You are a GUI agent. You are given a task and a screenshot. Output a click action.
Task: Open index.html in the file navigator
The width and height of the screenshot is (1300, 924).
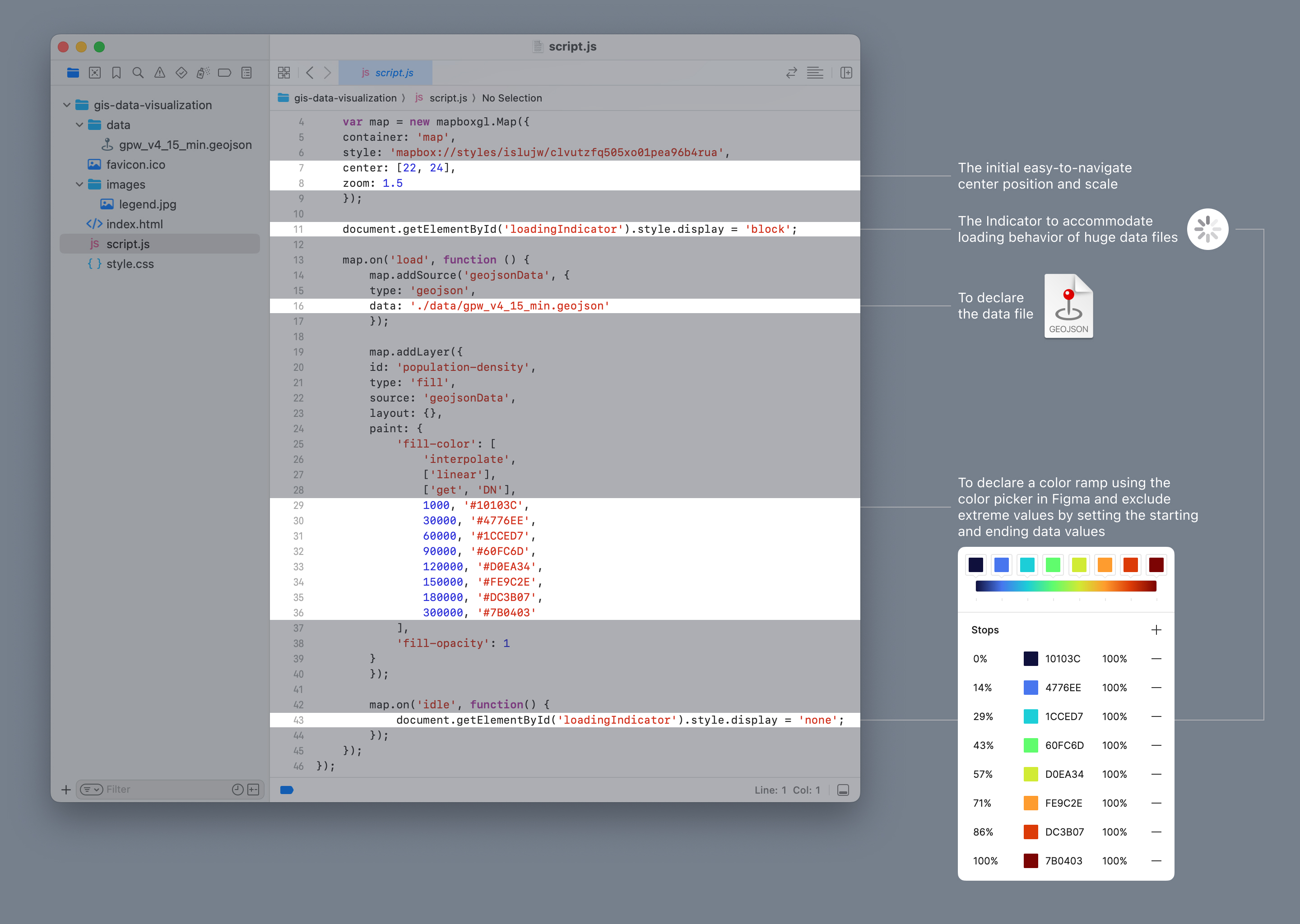coord(135,224)
